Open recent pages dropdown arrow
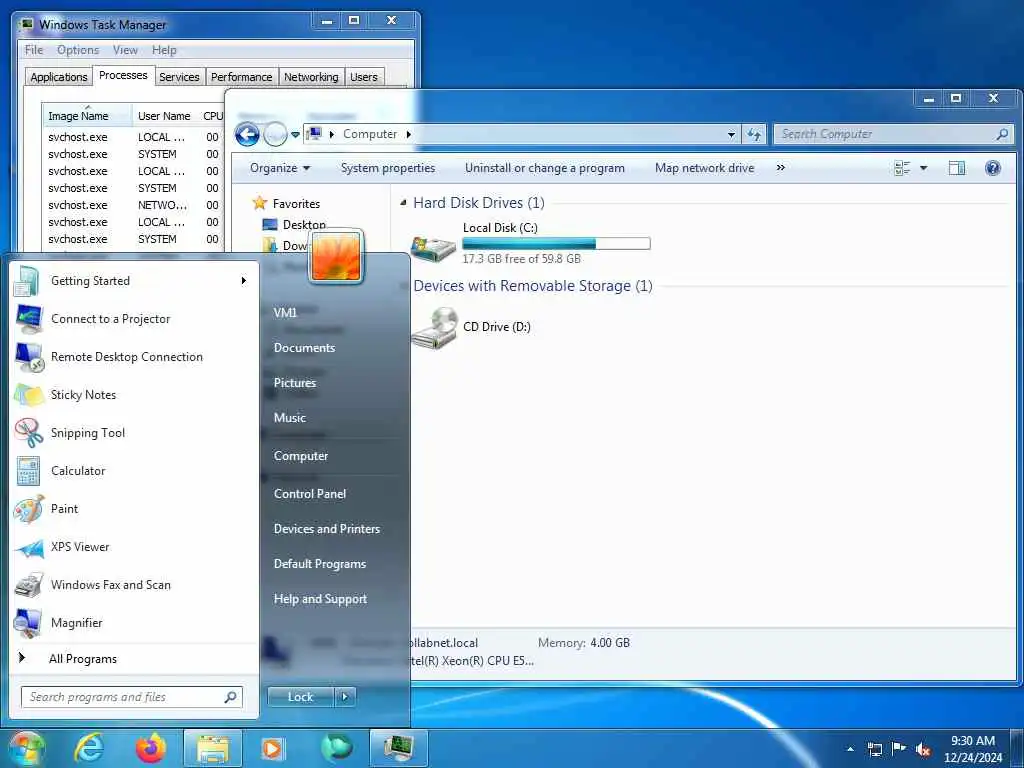Image resolution: width=1024 pixels, height=768 pixels. click(295, 135)
